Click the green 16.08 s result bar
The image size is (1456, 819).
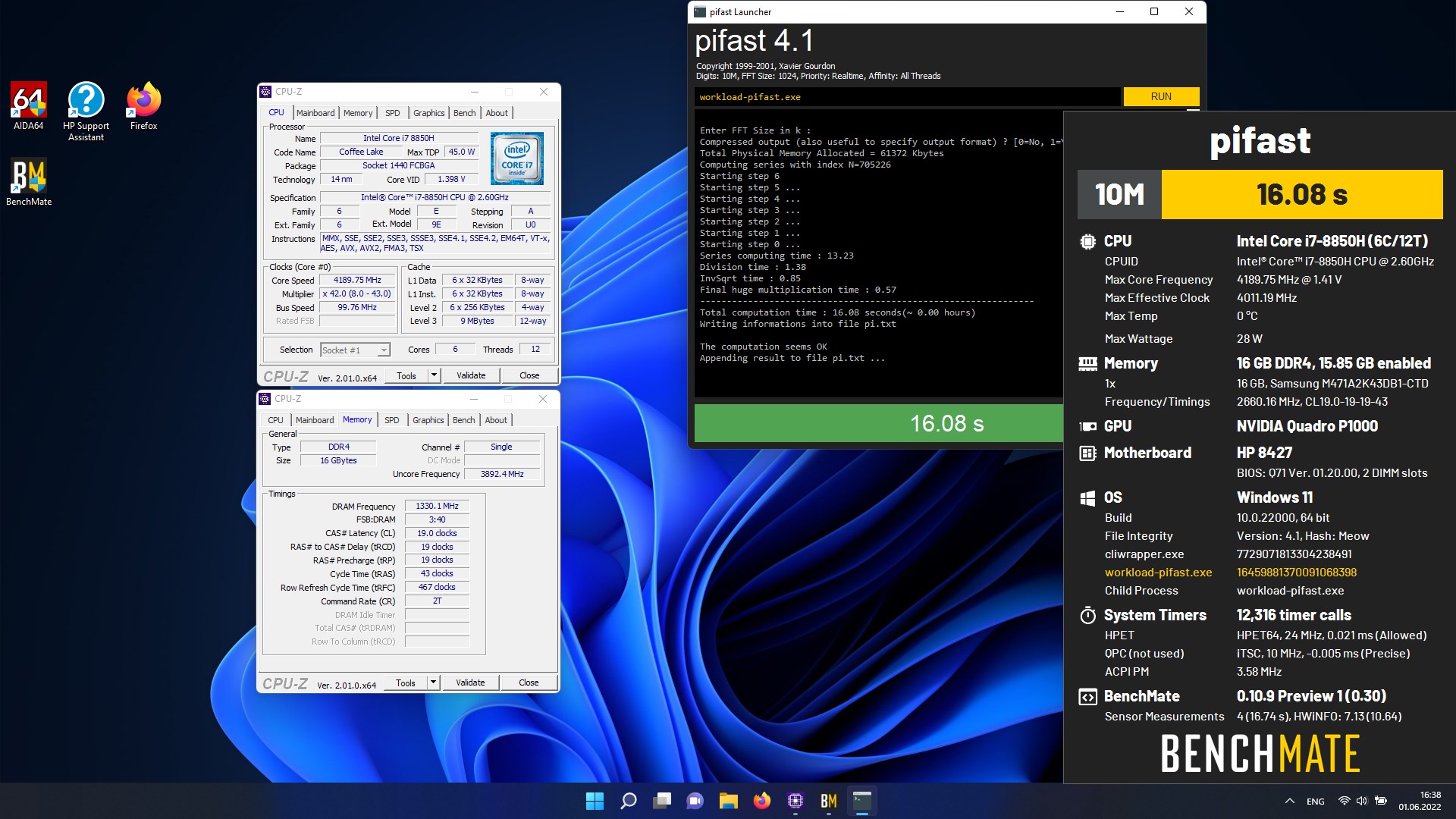click(x=879, y=423)
